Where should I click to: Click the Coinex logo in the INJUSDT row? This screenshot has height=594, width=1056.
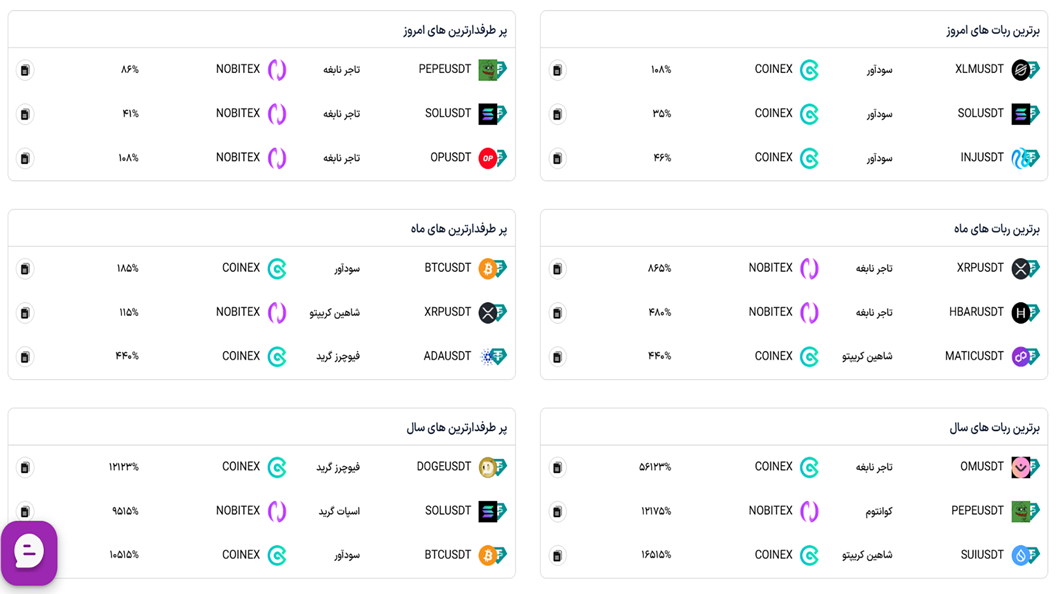pos(809,158)
